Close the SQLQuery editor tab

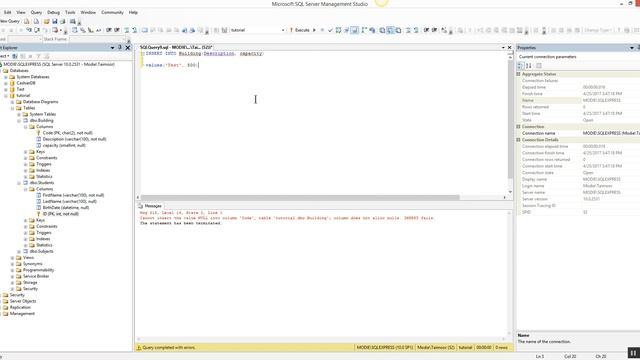click(x=509, y=48)
